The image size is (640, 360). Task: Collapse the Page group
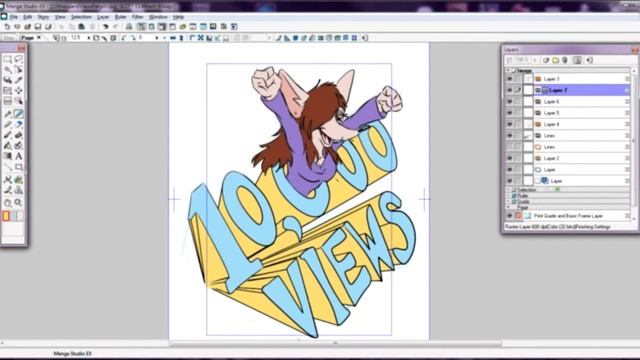[x=508, y=207]
